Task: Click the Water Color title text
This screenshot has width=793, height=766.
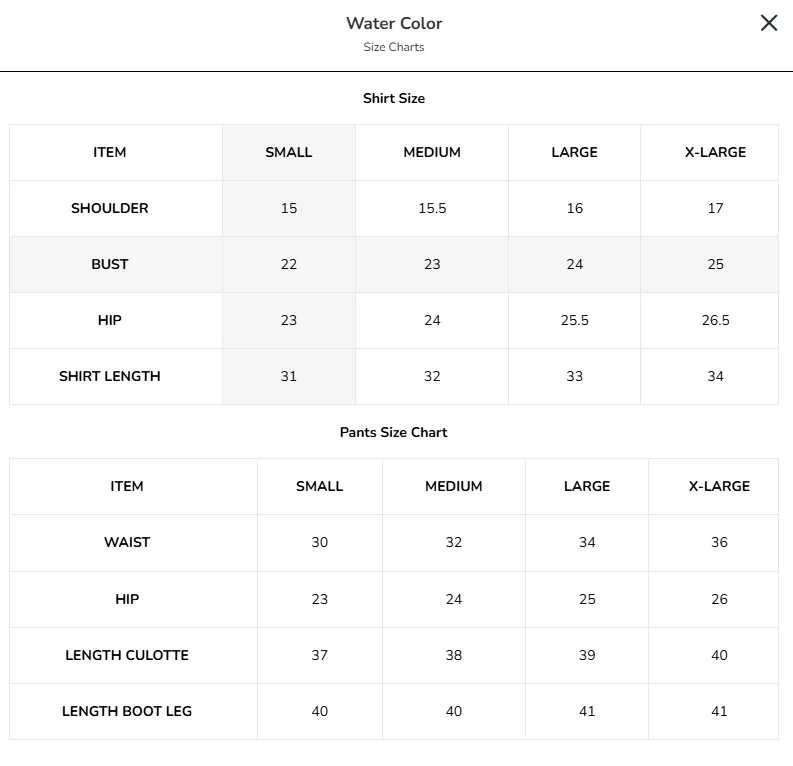Action: [x=394, y=23]
